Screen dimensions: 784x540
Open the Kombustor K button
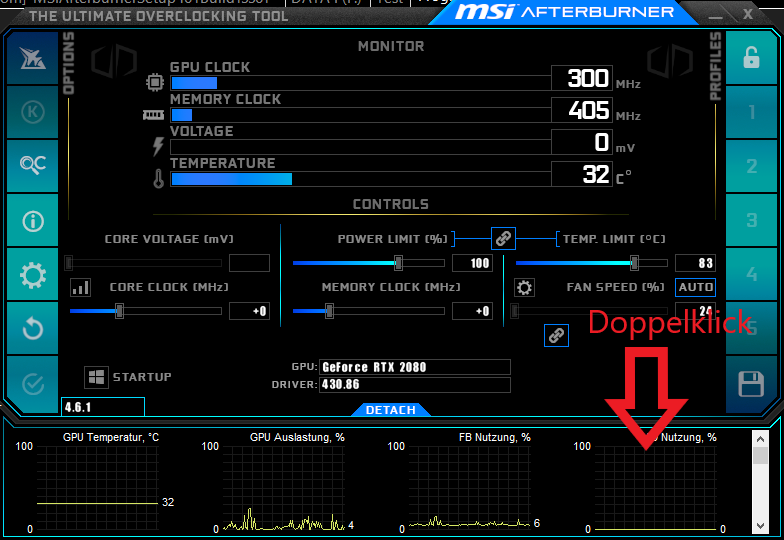point(32,112)
